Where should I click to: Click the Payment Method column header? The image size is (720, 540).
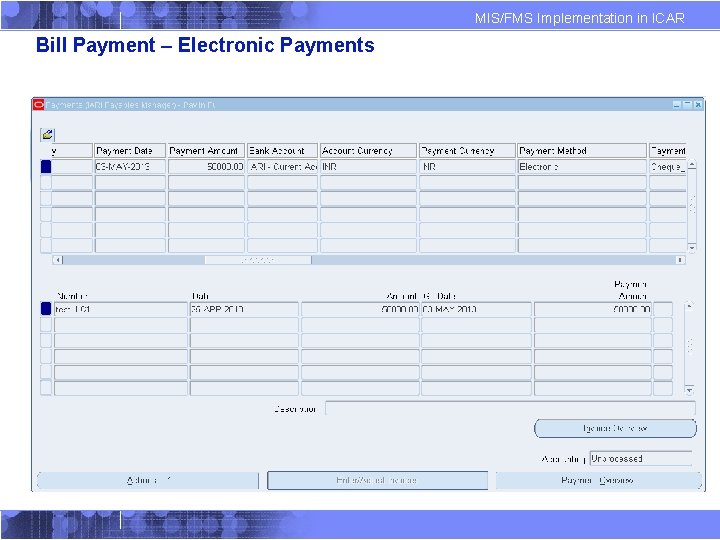click(582, 151)
